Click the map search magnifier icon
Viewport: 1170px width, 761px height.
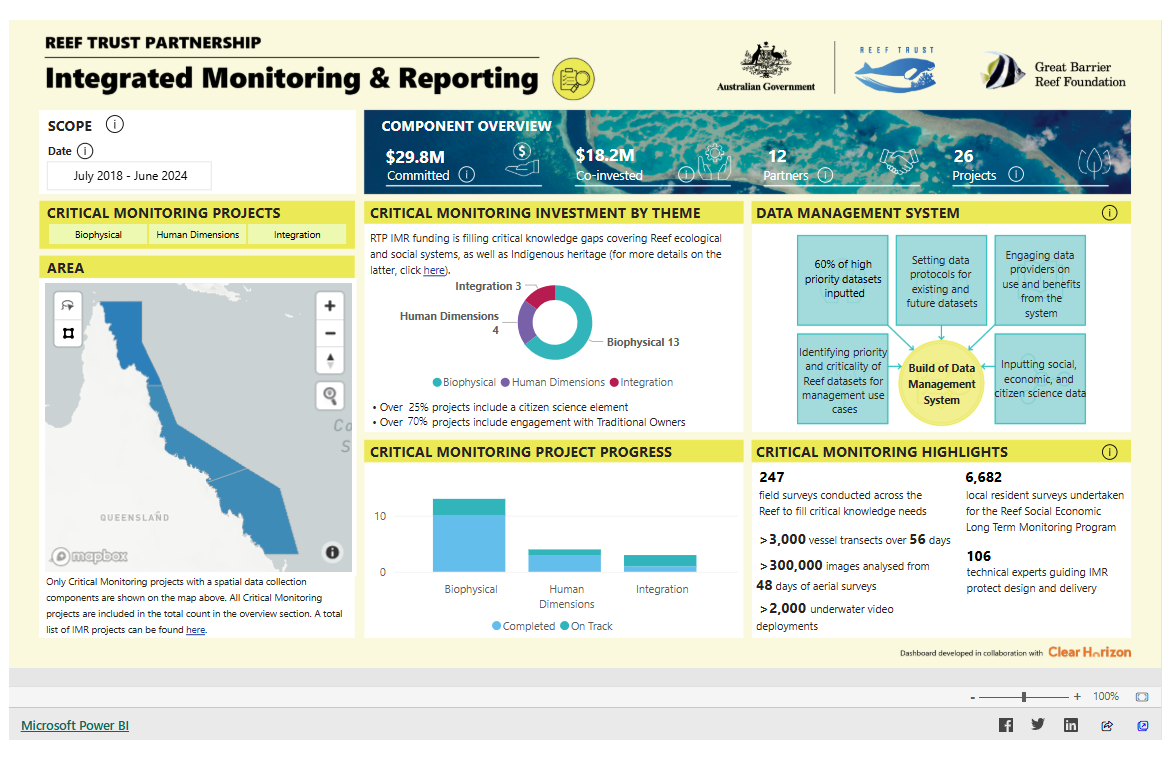tap(330, 396)
